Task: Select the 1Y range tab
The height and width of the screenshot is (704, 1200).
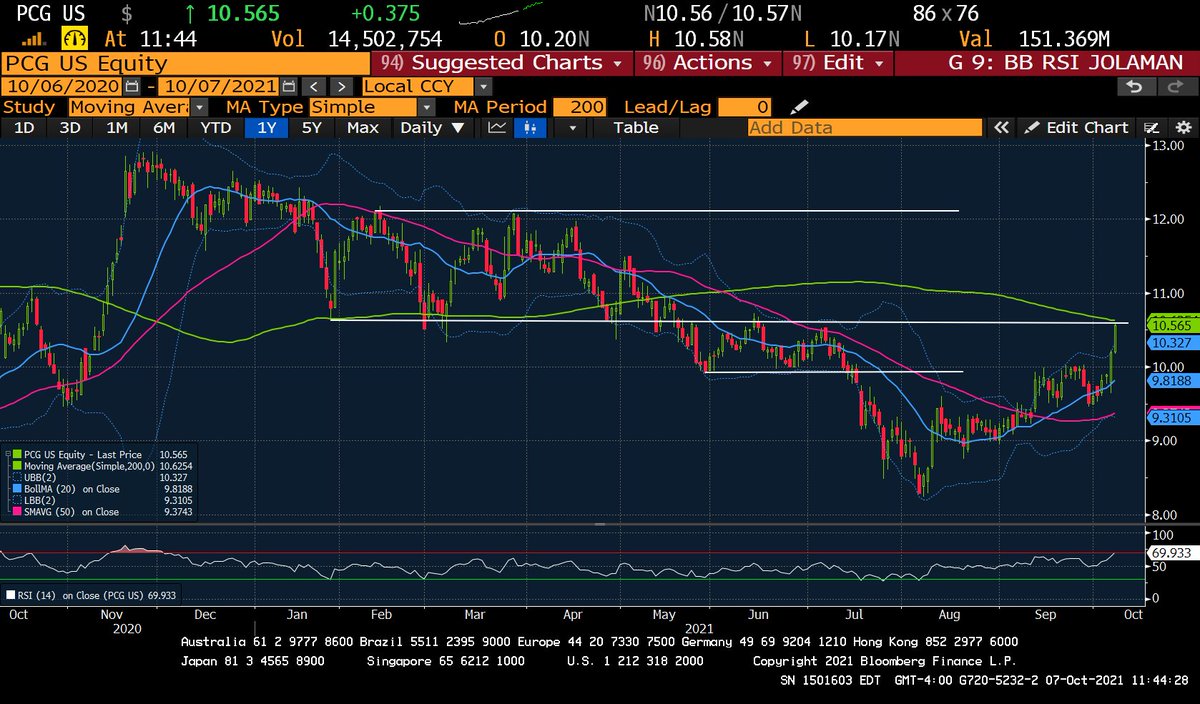Action: 267,127
